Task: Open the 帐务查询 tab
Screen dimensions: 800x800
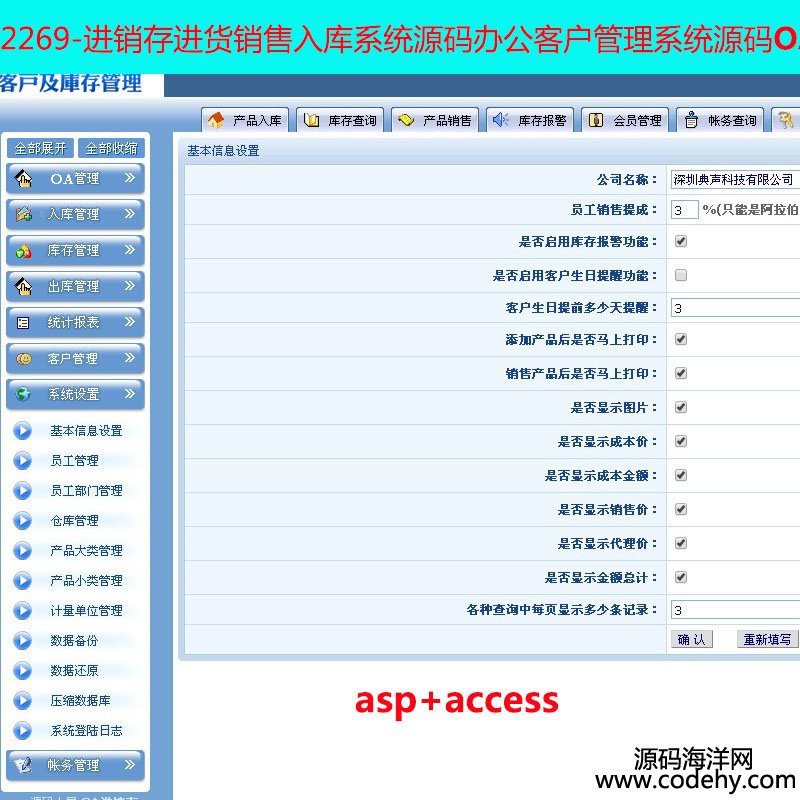Action: point(720,120)
